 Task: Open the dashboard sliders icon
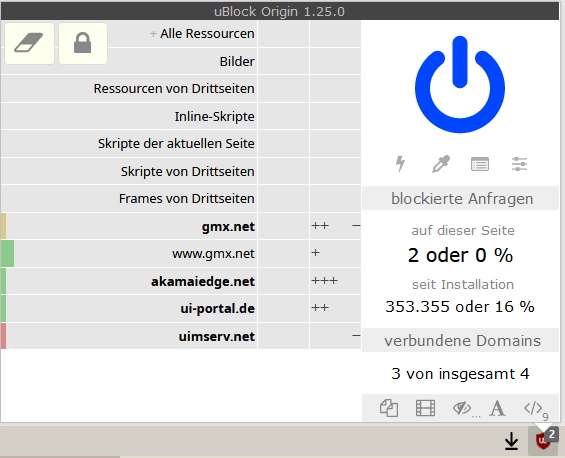pyautogui.click(x=519, y=164)
